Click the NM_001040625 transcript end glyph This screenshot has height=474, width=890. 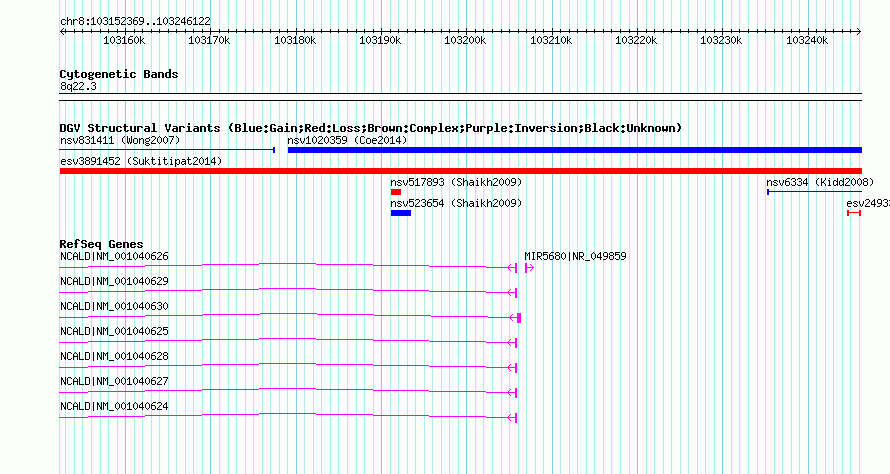tap(513, 342)
